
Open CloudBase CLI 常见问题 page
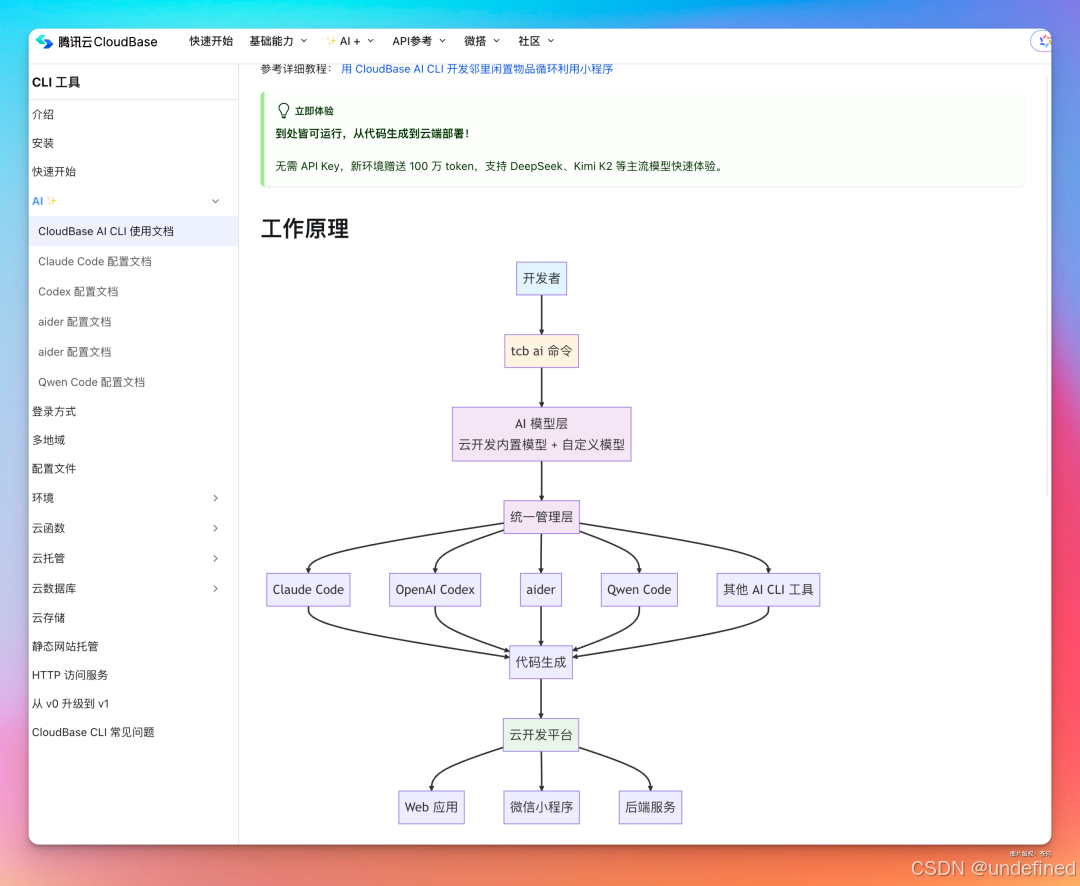93,732
